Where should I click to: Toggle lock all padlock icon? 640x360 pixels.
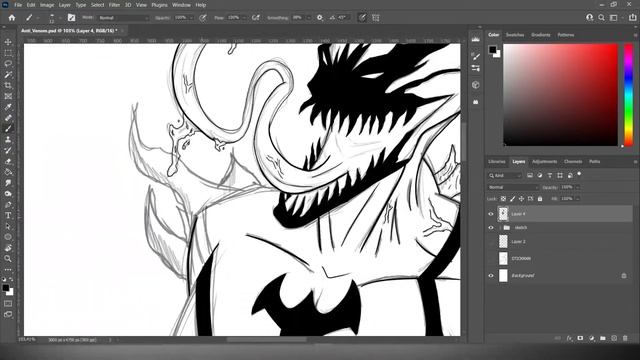coord(540,199)
